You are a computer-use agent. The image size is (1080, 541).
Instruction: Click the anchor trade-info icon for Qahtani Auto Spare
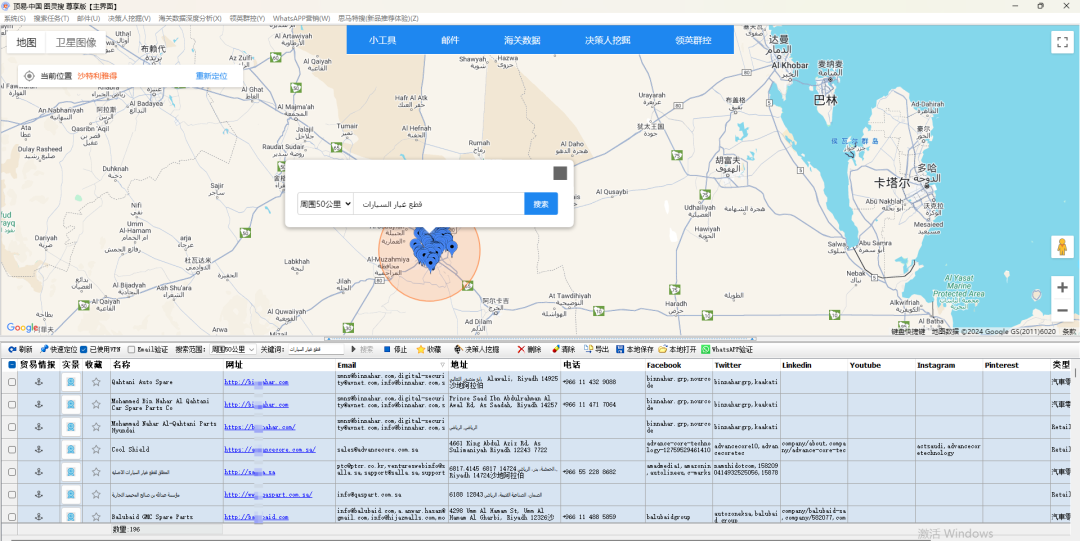pos(39,382)
